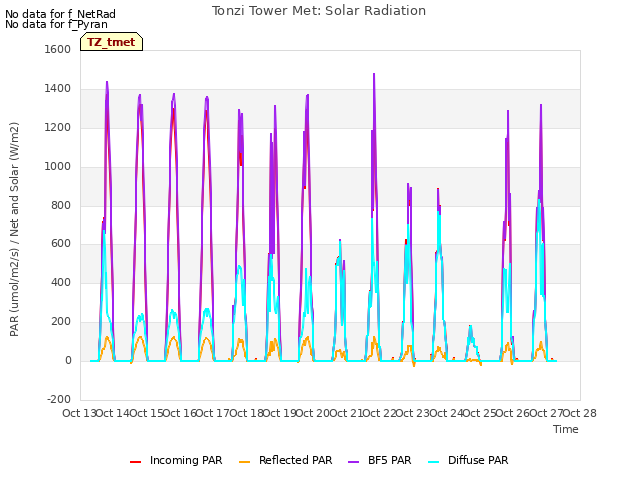640x480 pixels.
Task: Click the TZ_tmet label box
Action: 111,42
